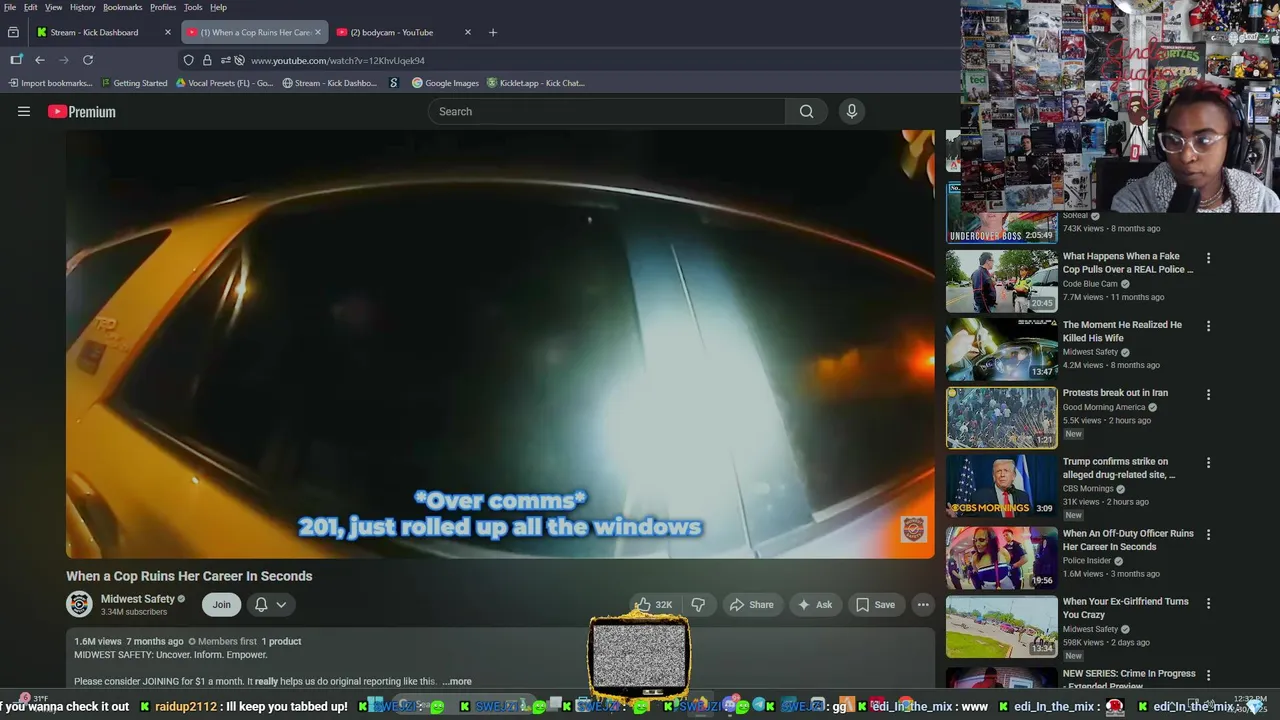Open the Tools menu
Screen dimensions: 1280x720
[x=193, y=7]
